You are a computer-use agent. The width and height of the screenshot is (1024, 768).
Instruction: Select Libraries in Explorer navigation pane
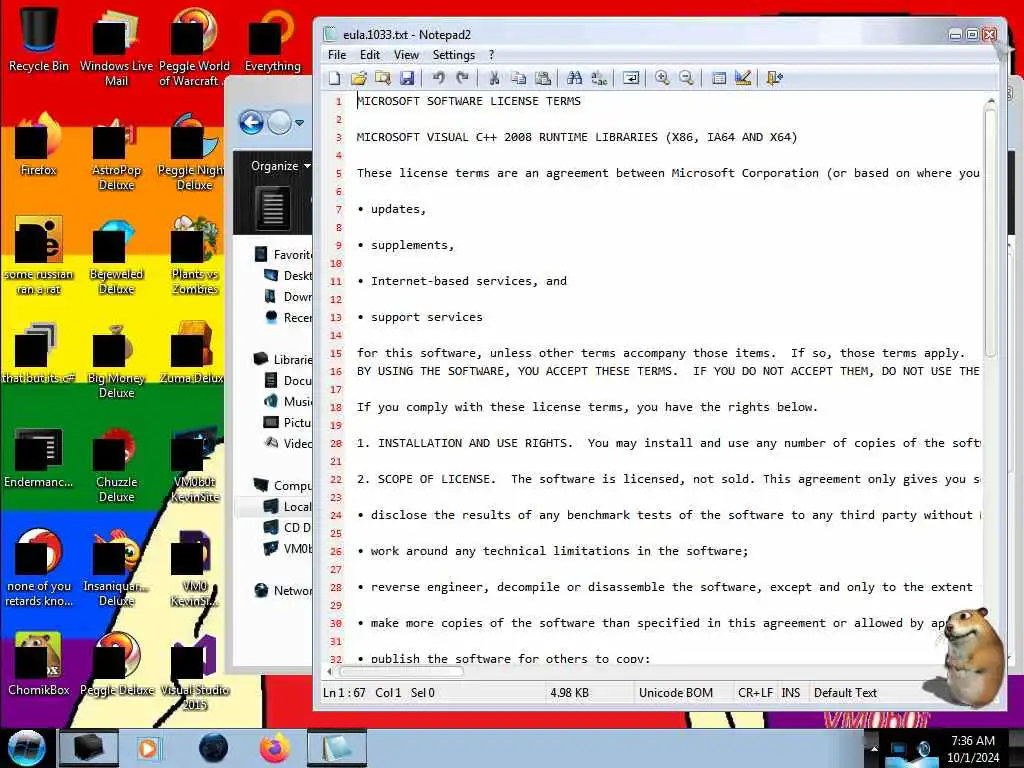click(x=283, y=359)
